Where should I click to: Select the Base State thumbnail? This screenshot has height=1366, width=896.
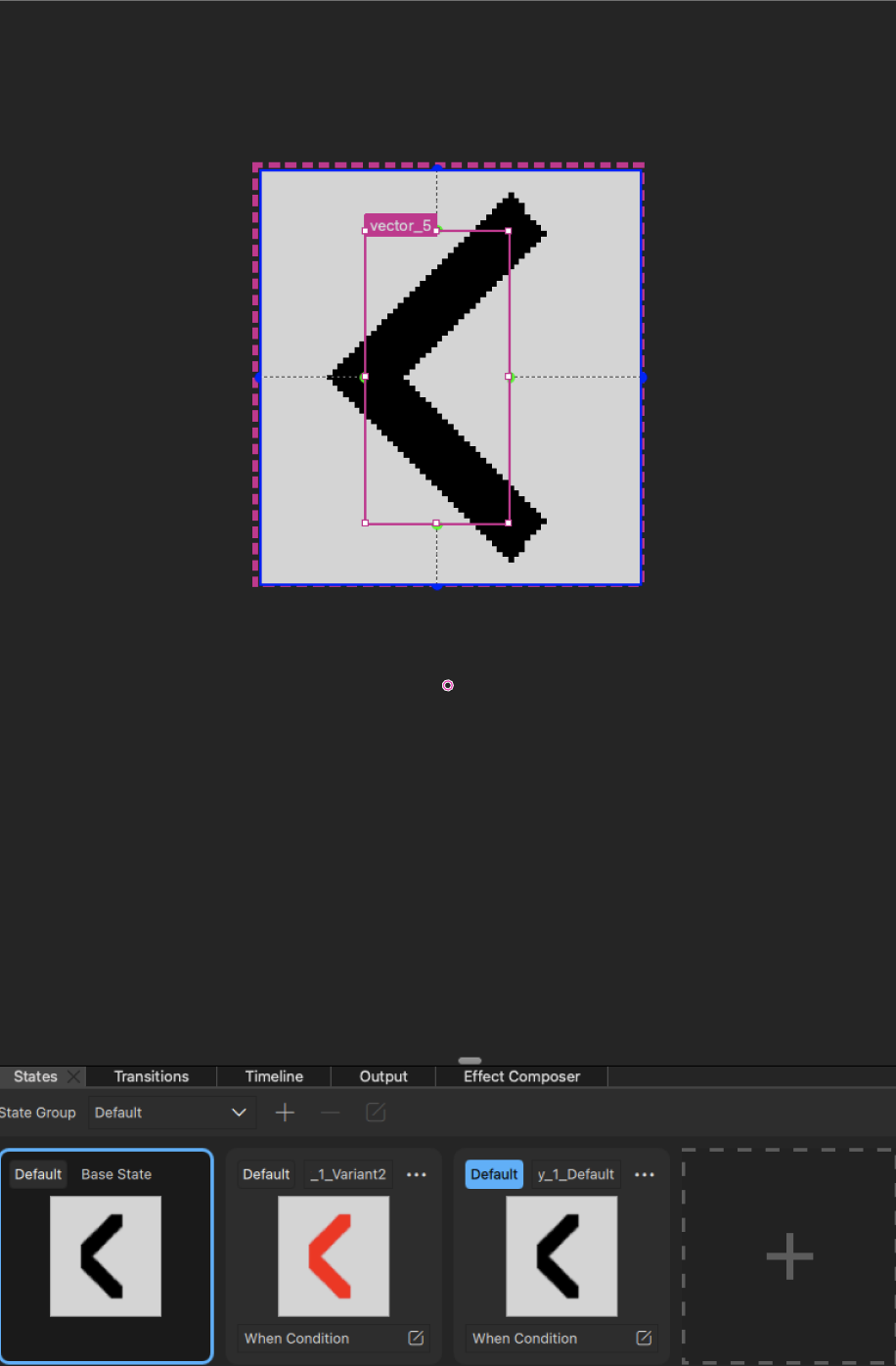[106, 1256]
